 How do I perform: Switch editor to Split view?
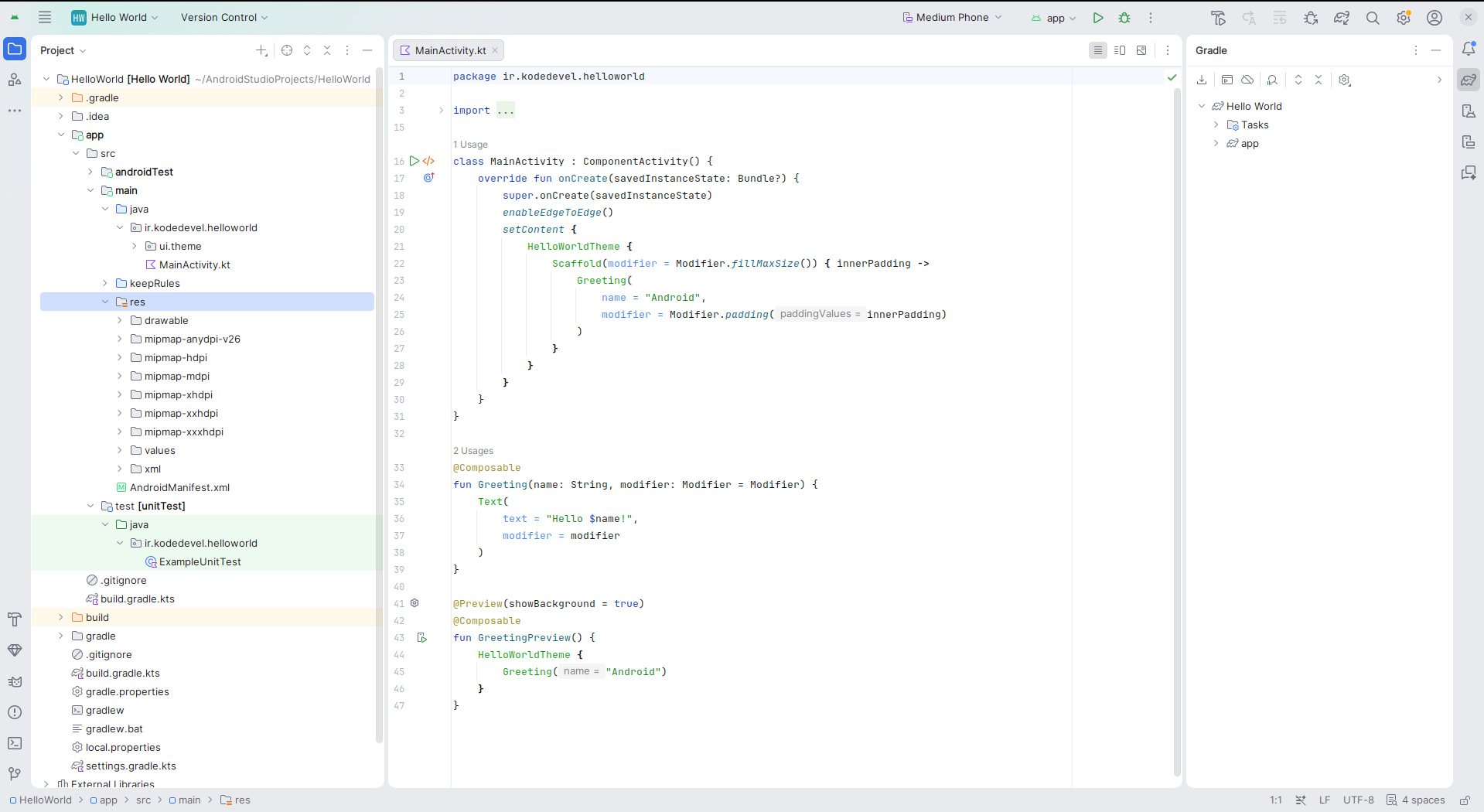click(x=1120, y=50)
